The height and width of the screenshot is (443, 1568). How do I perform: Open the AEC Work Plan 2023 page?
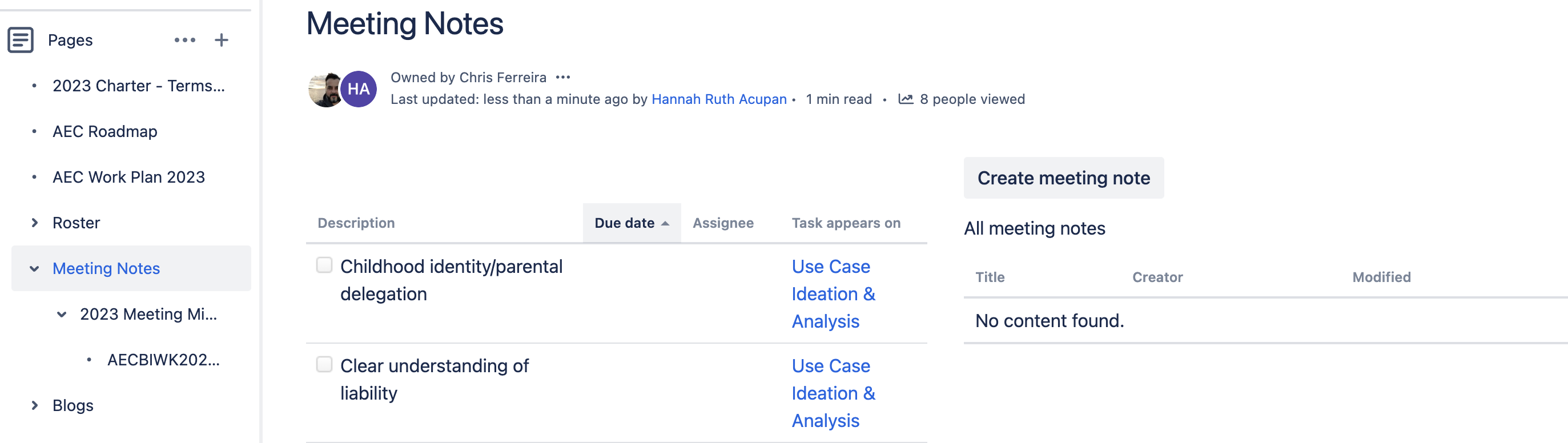[128, 177]
